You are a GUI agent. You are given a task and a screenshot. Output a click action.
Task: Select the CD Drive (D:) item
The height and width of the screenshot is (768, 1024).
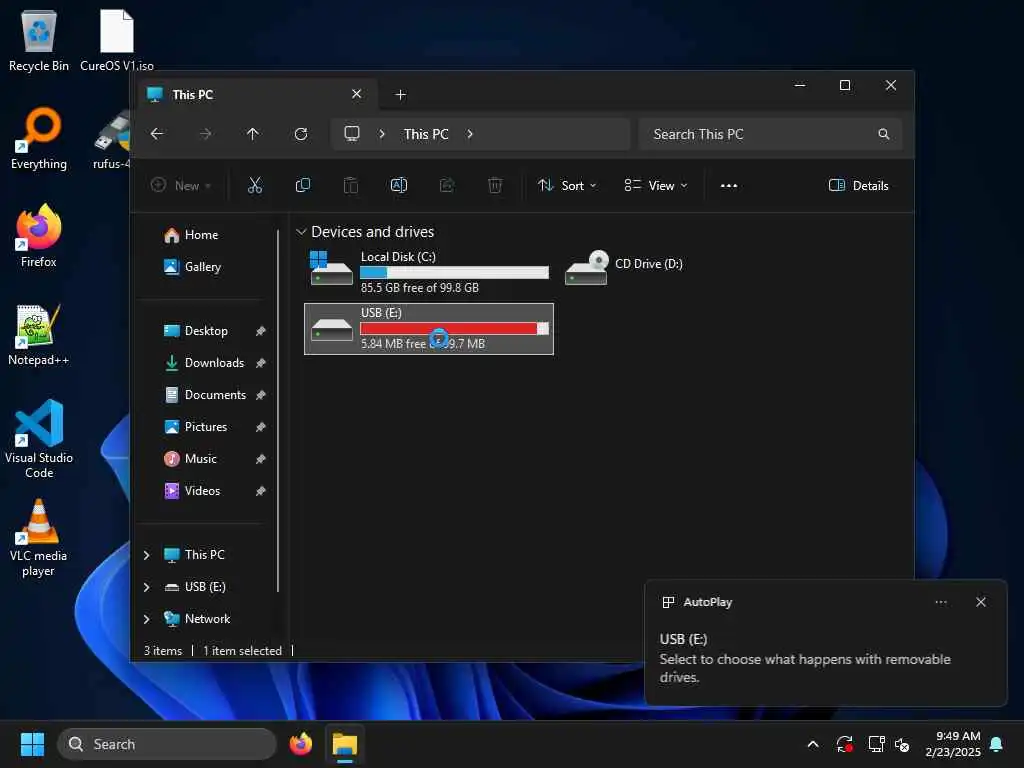[x=624, y=267]
